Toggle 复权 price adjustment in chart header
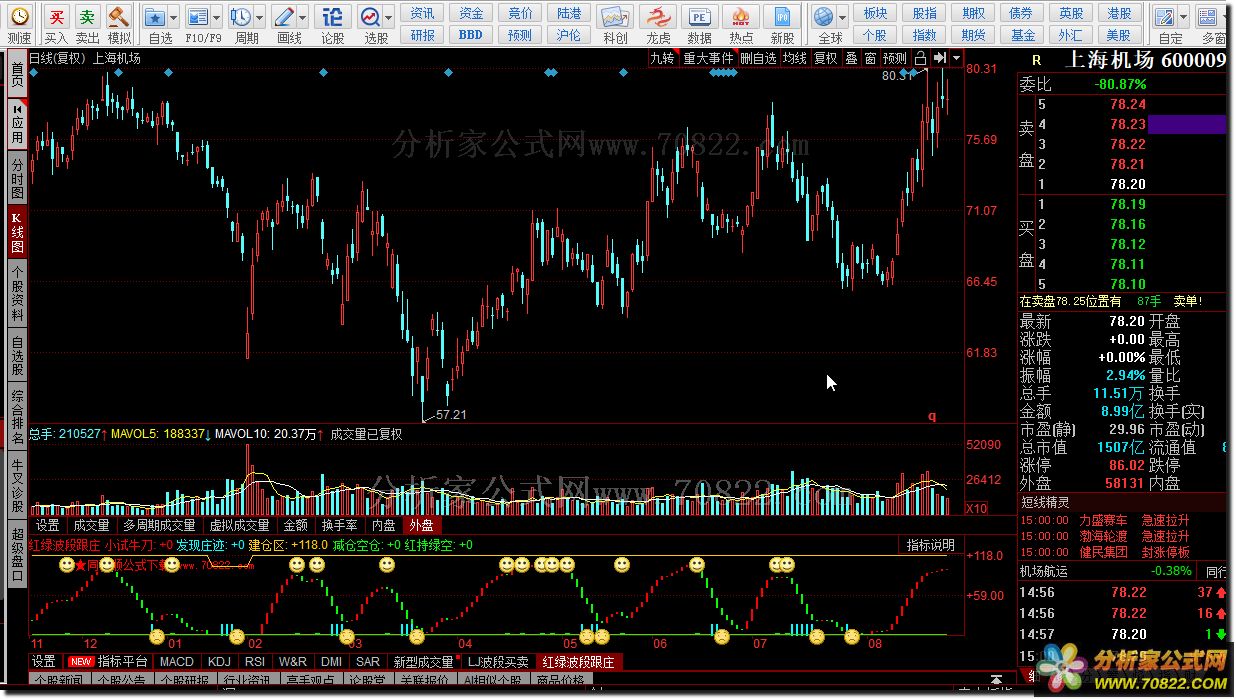The width and height of the screenshot is (1236, 699). 825,58
